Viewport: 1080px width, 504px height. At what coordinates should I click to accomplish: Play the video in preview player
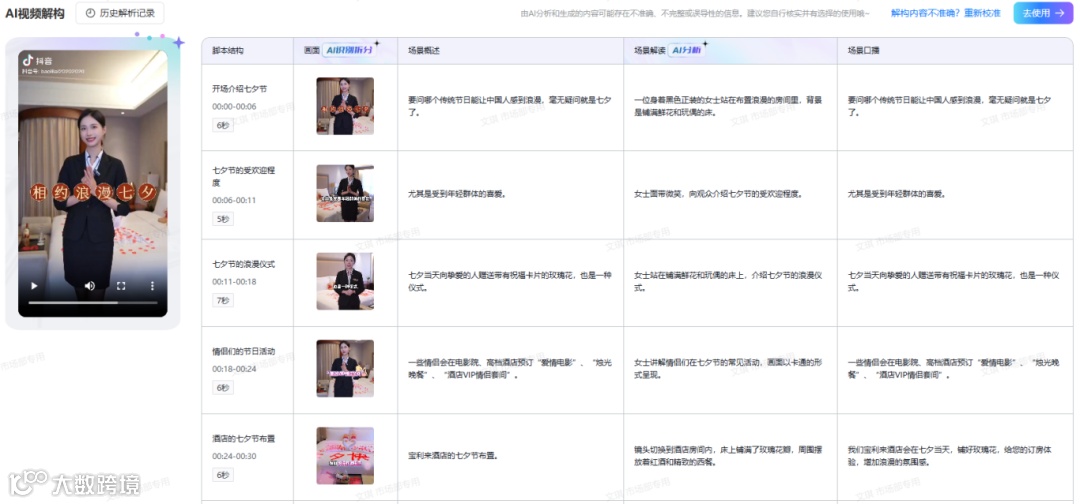[x=34, y=286]
